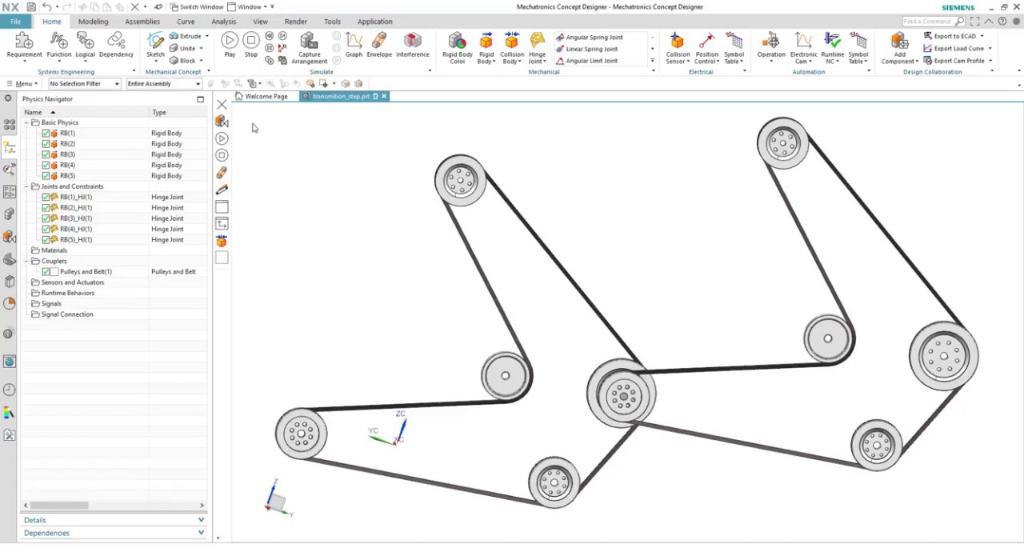1024x552 pixels.
Task: Open Entire Assembly scope dropdown
Action: 164,84
